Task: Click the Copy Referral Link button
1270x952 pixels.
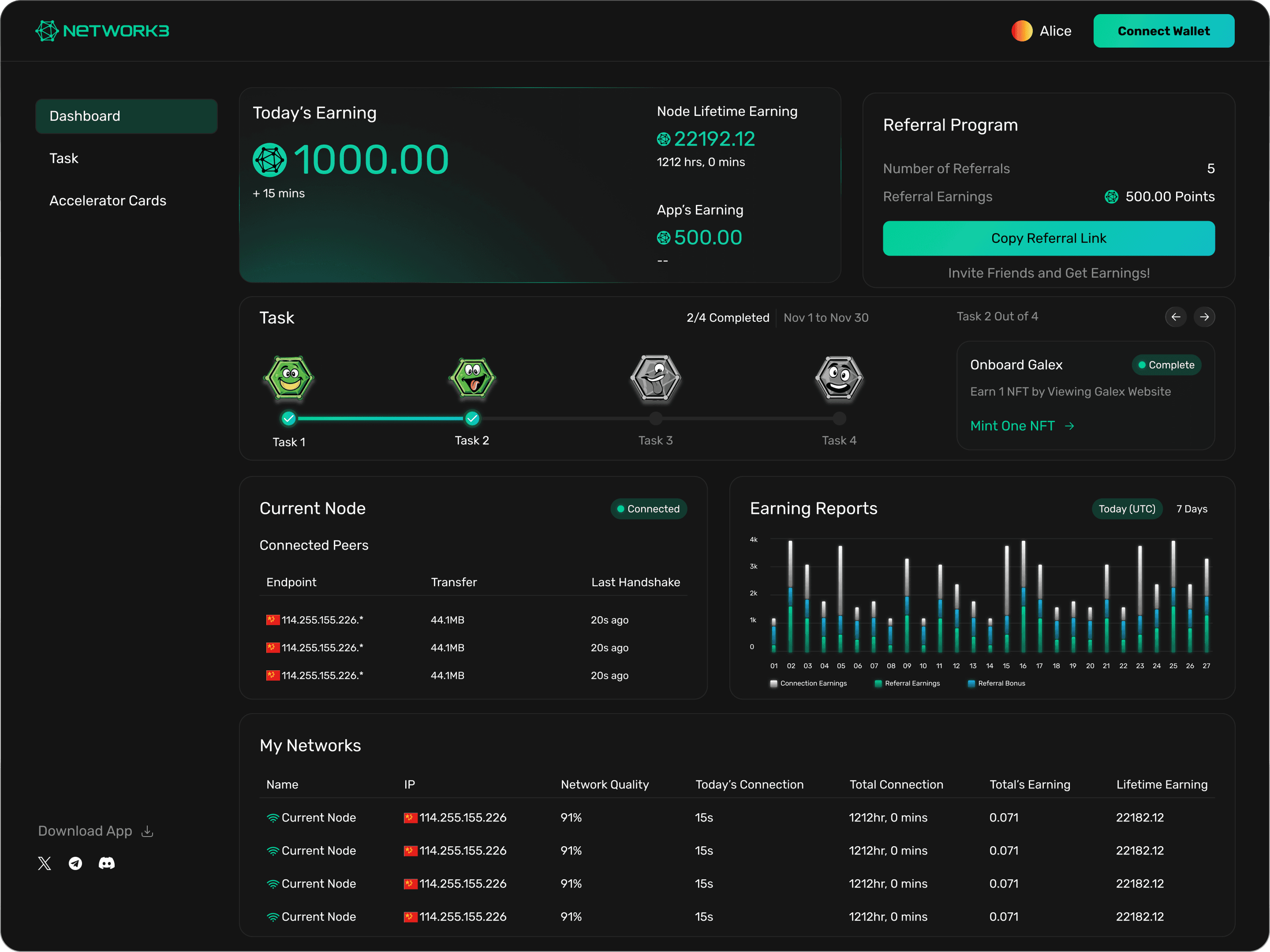Action: click(x=1048, y=238)
